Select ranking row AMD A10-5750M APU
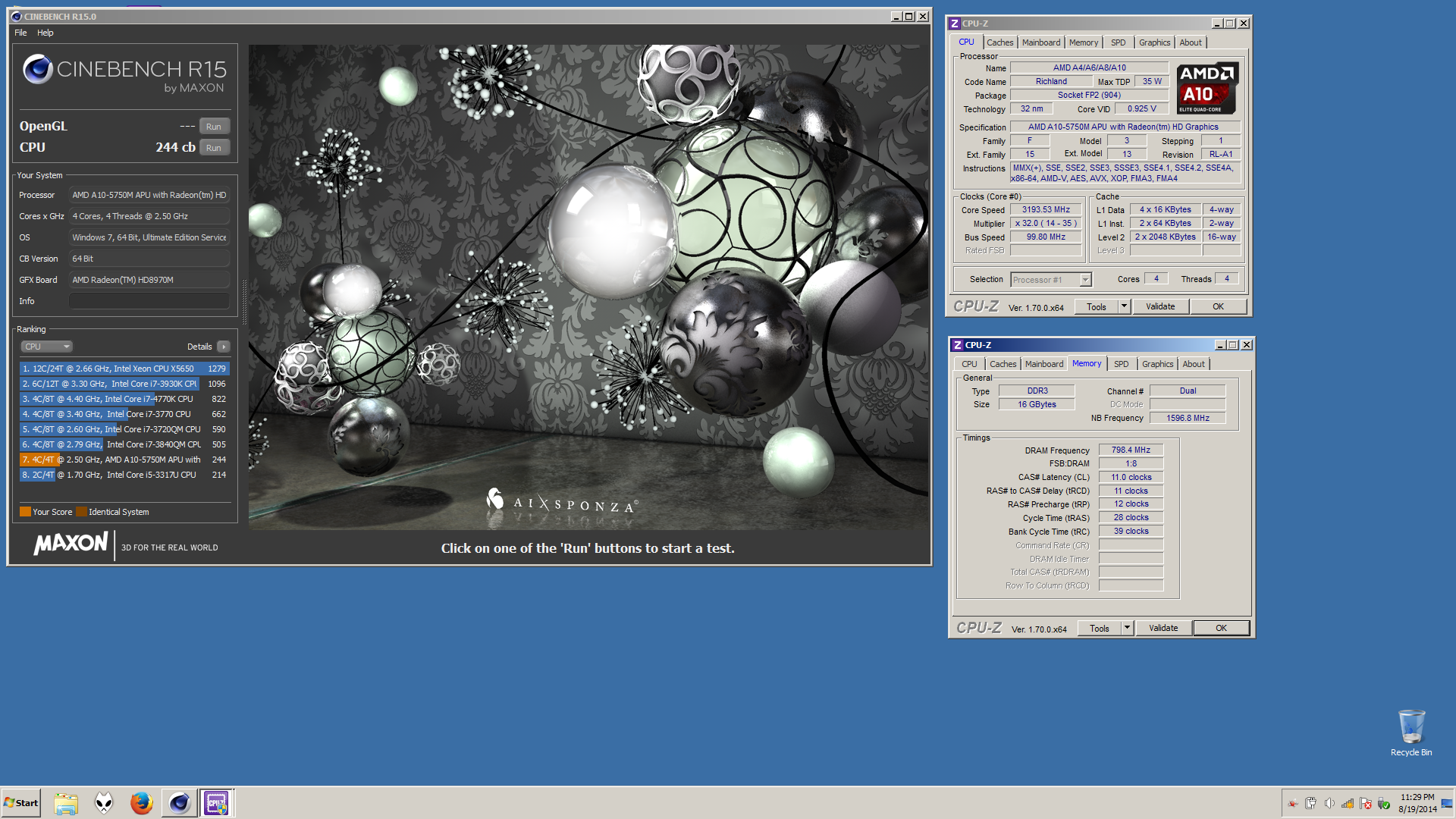 click(124, 460)
